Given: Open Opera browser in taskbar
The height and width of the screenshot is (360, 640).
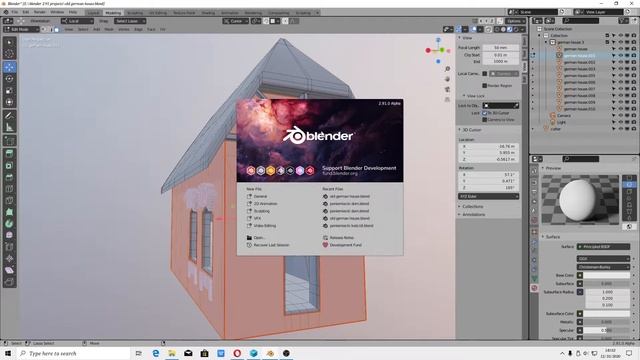Looking at the screenshot, I should click(237, 353).
